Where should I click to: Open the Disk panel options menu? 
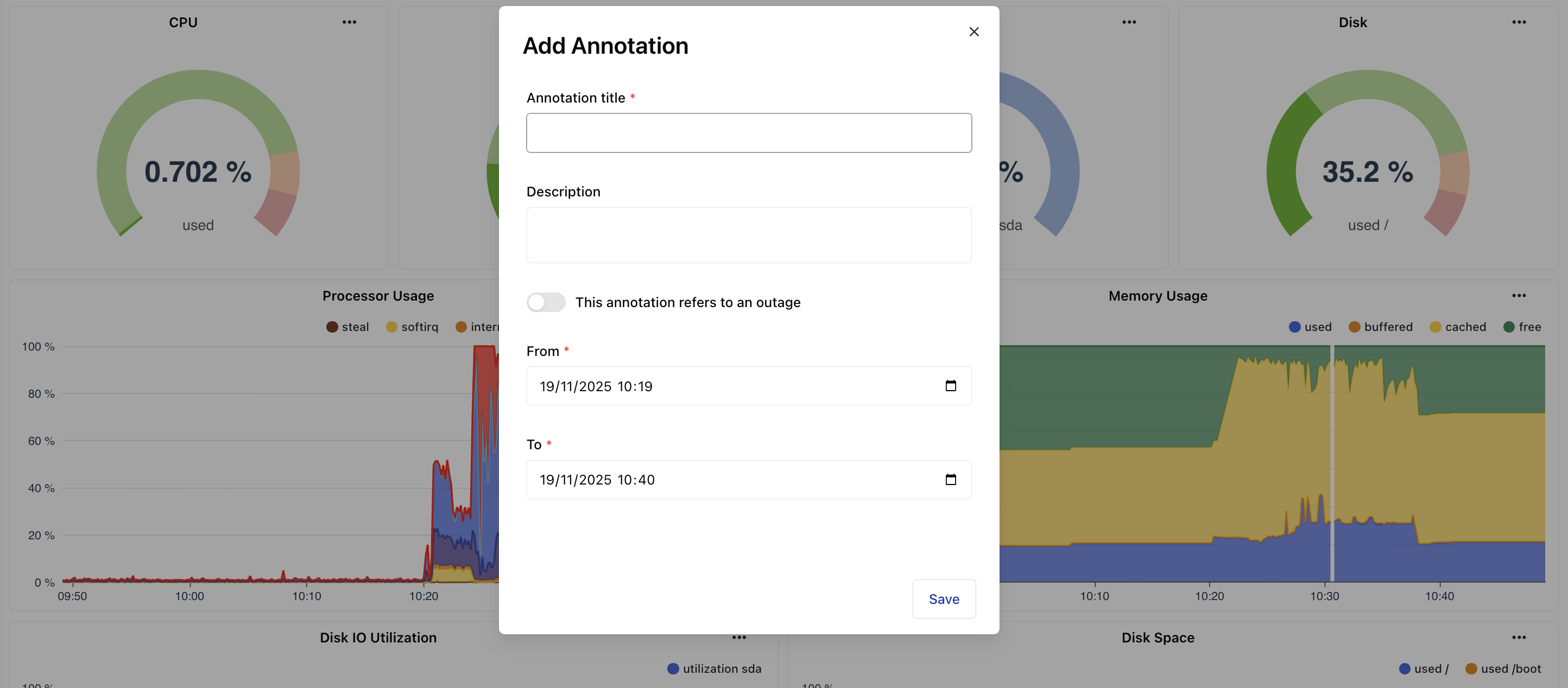1519,22
